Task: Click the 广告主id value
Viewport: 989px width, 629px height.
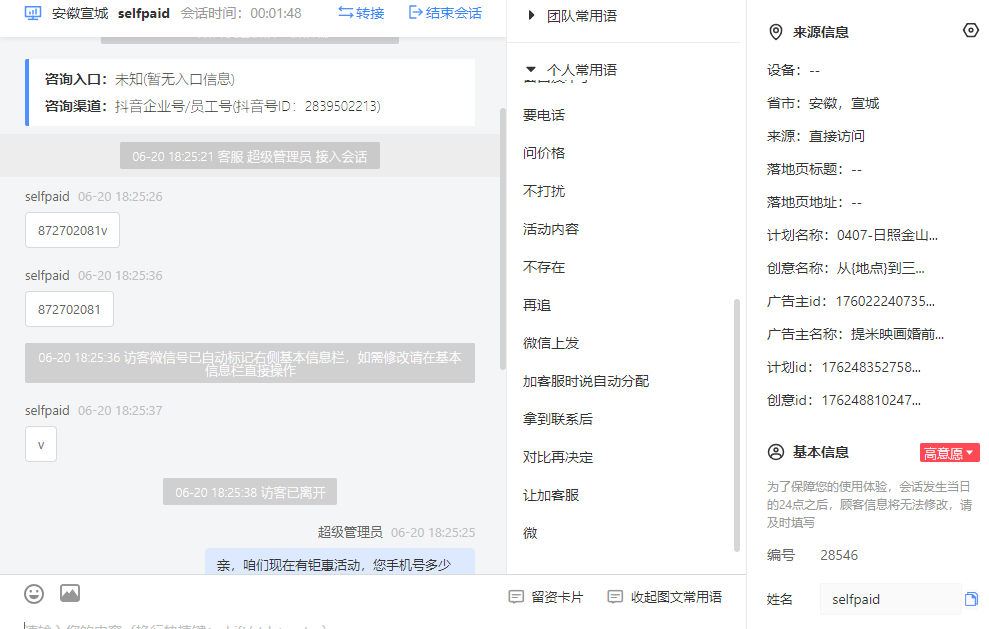Action: pos(885,302)
